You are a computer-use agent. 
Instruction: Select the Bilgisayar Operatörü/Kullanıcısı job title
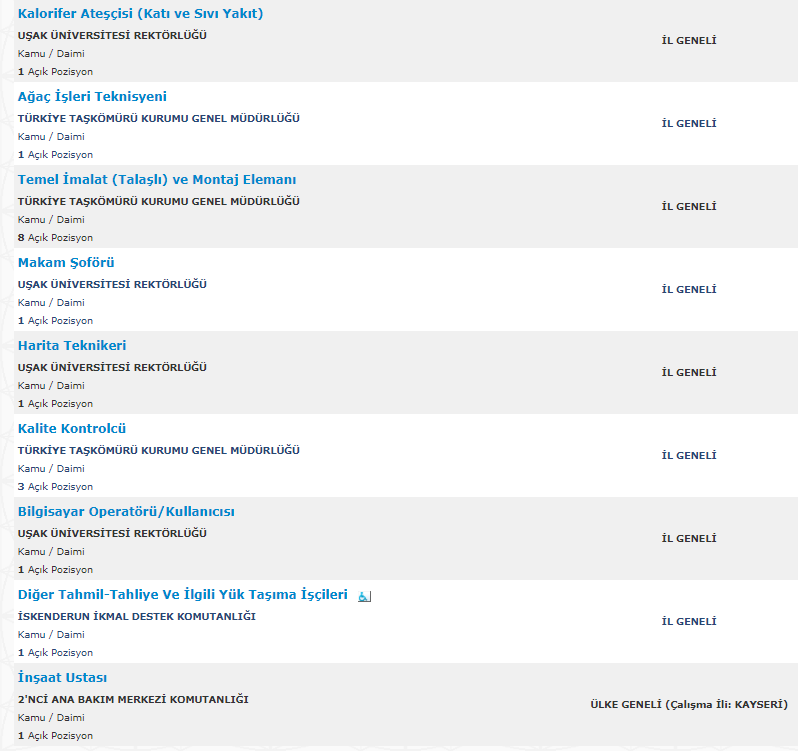126,512
